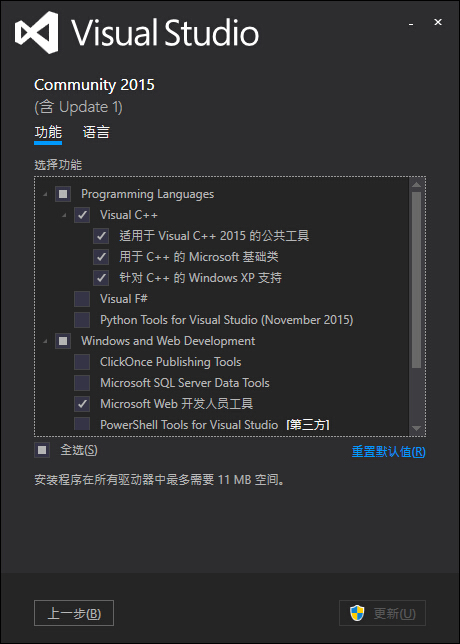460x644 pixels.
Task: Close the Visual Studio installer window
Action: click(438, 22)
